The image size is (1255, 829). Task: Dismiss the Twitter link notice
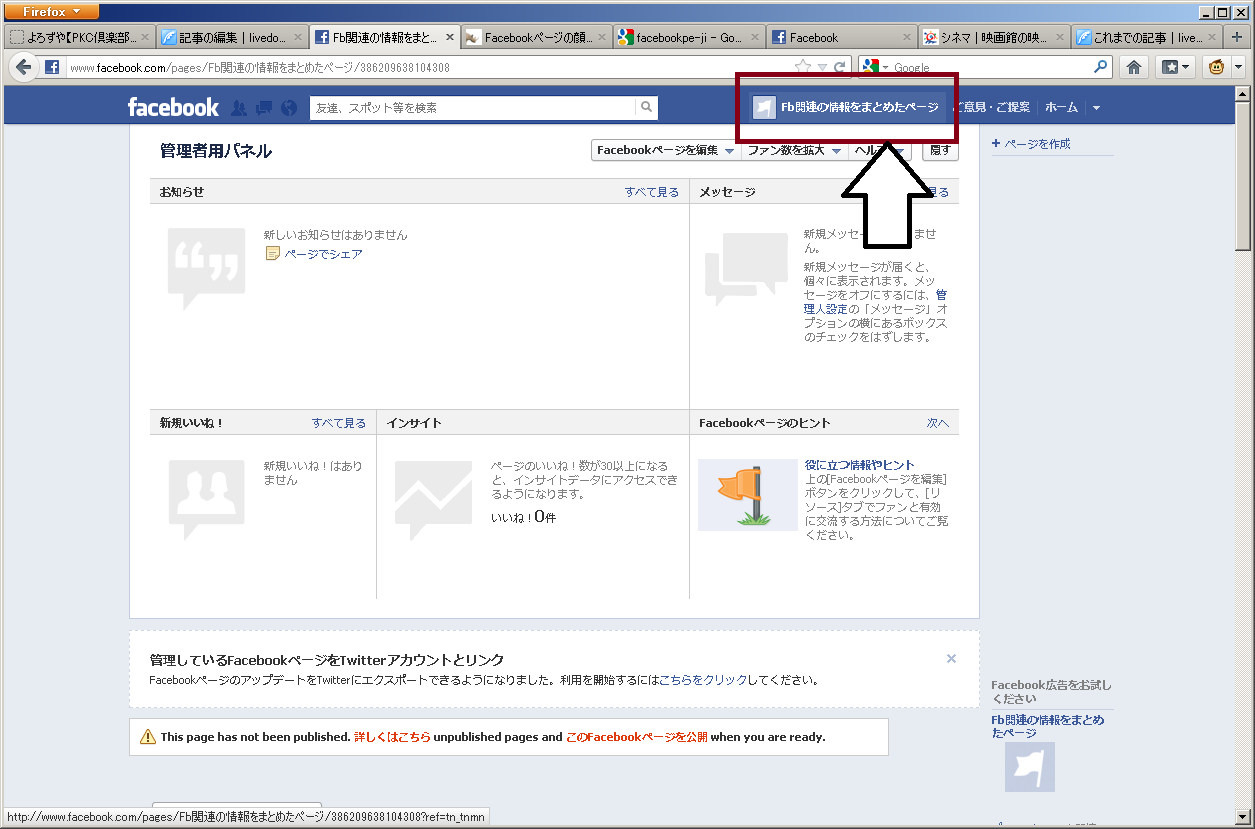click(951, 658)
